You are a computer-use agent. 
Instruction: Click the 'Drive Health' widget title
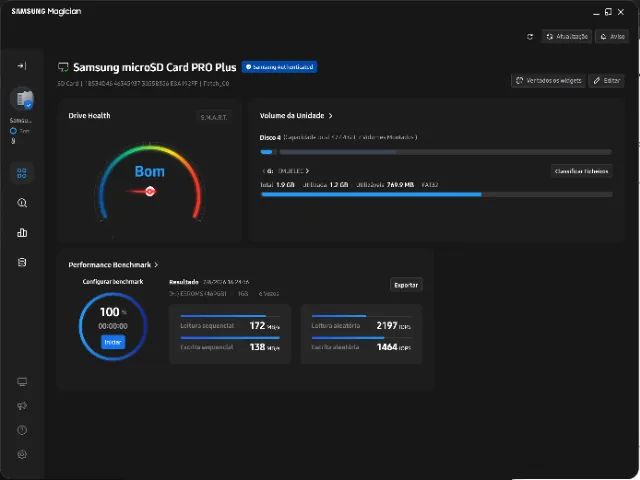[x=89, y=116]
